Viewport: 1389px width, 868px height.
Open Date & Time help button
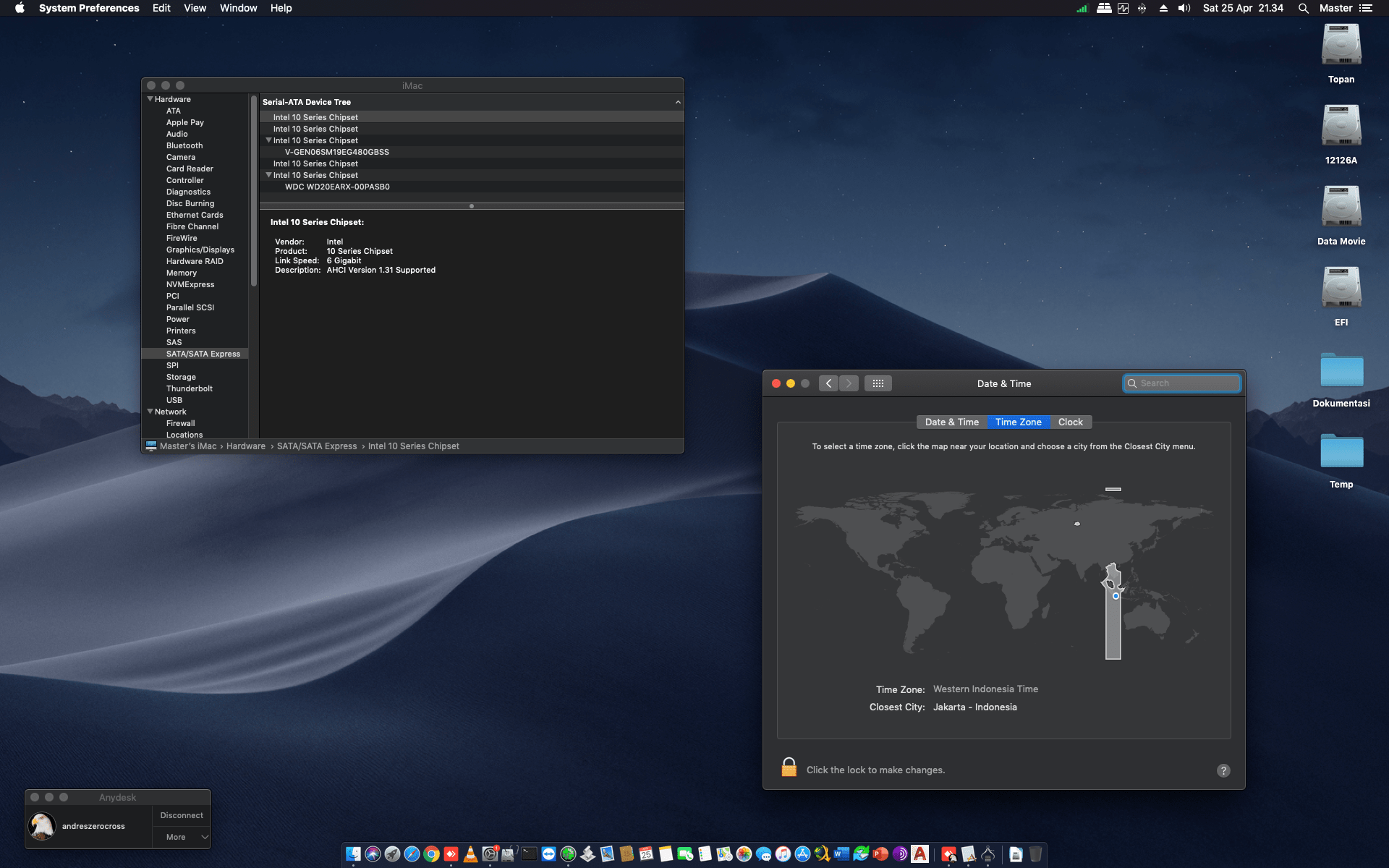(1223, 770)
